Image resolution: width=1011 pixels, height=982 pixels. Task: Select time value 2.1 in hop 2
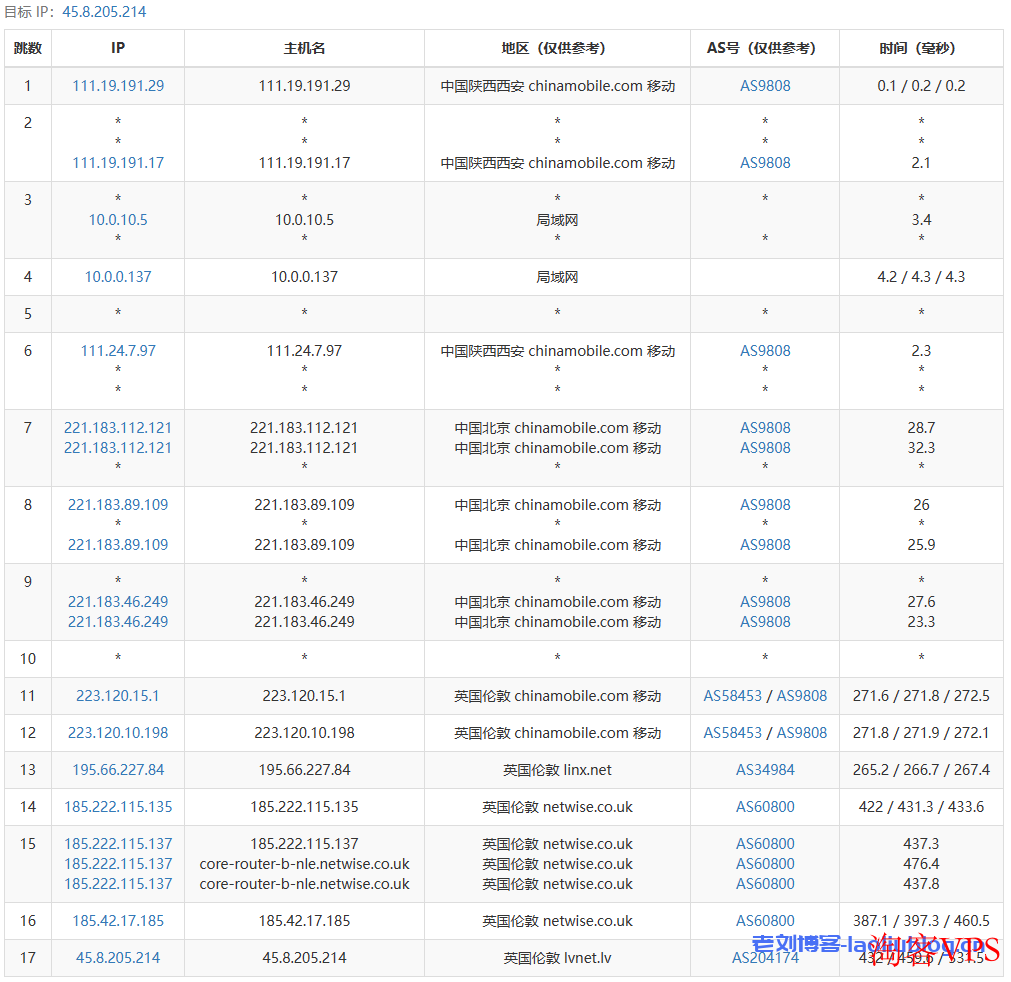tap(921, 162)
